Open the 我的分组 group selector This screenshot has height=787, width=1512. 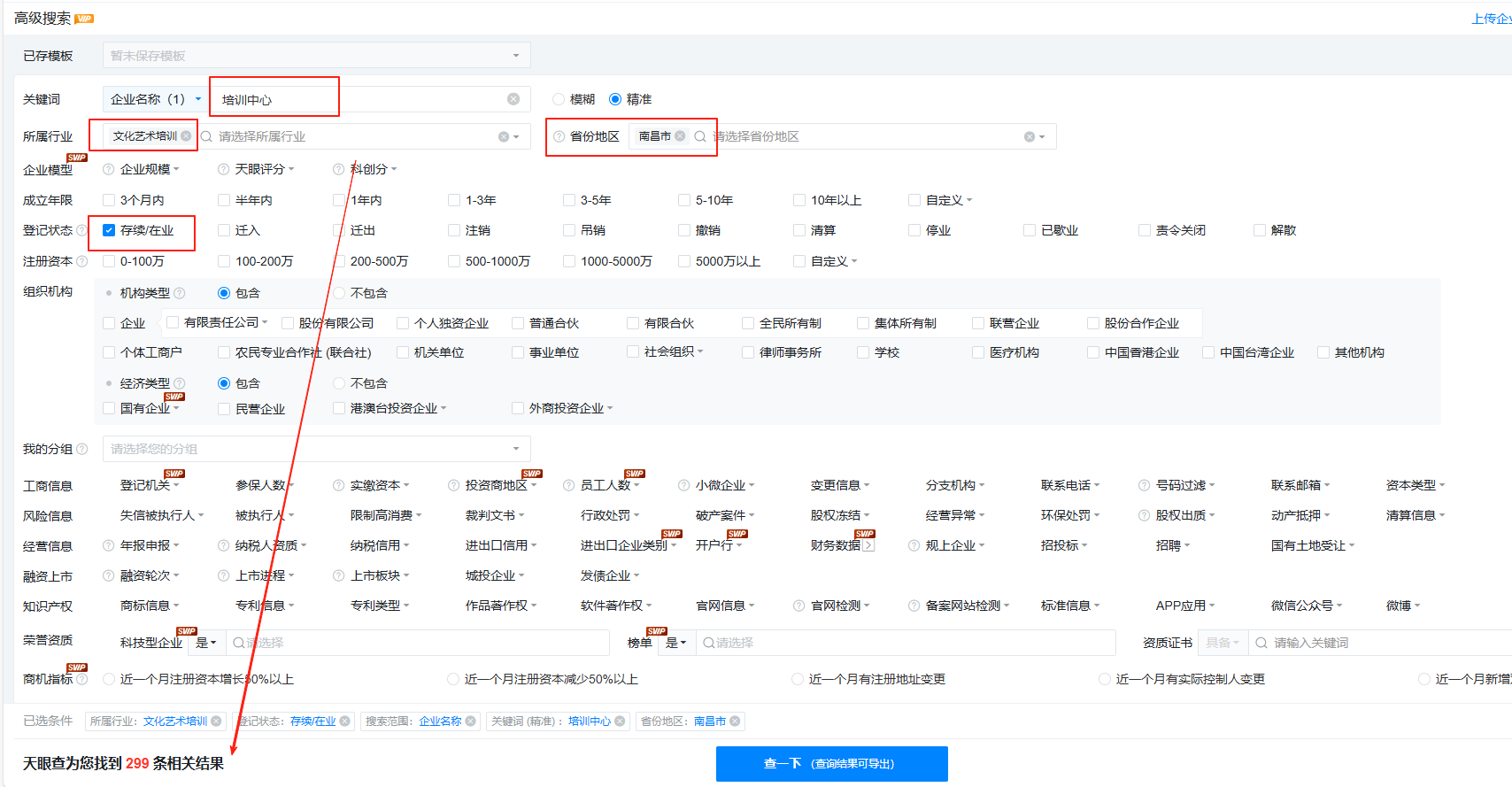click(316, 449)
